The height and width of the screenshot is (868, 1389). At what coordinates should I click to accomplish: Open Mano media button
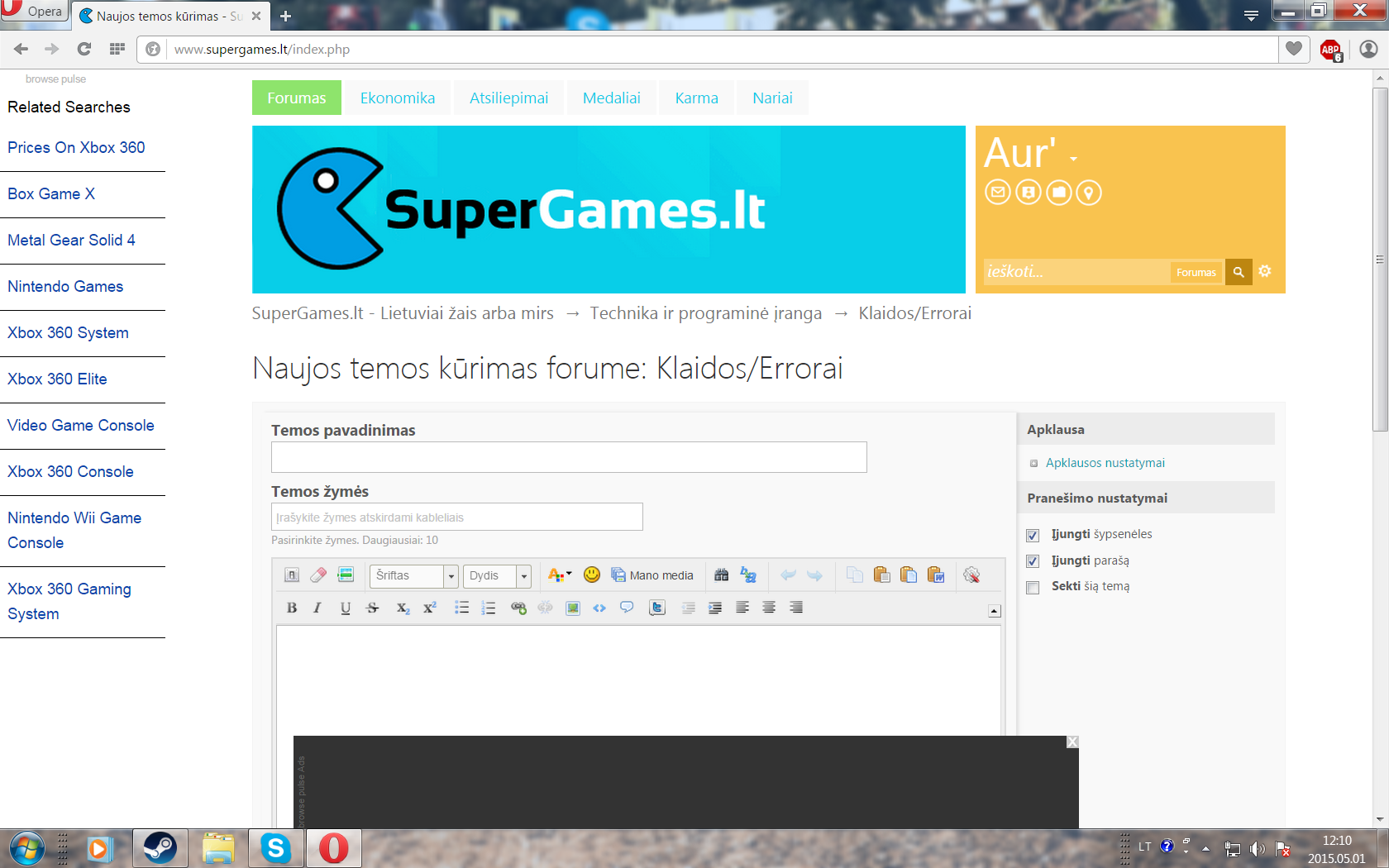point(652,575)
